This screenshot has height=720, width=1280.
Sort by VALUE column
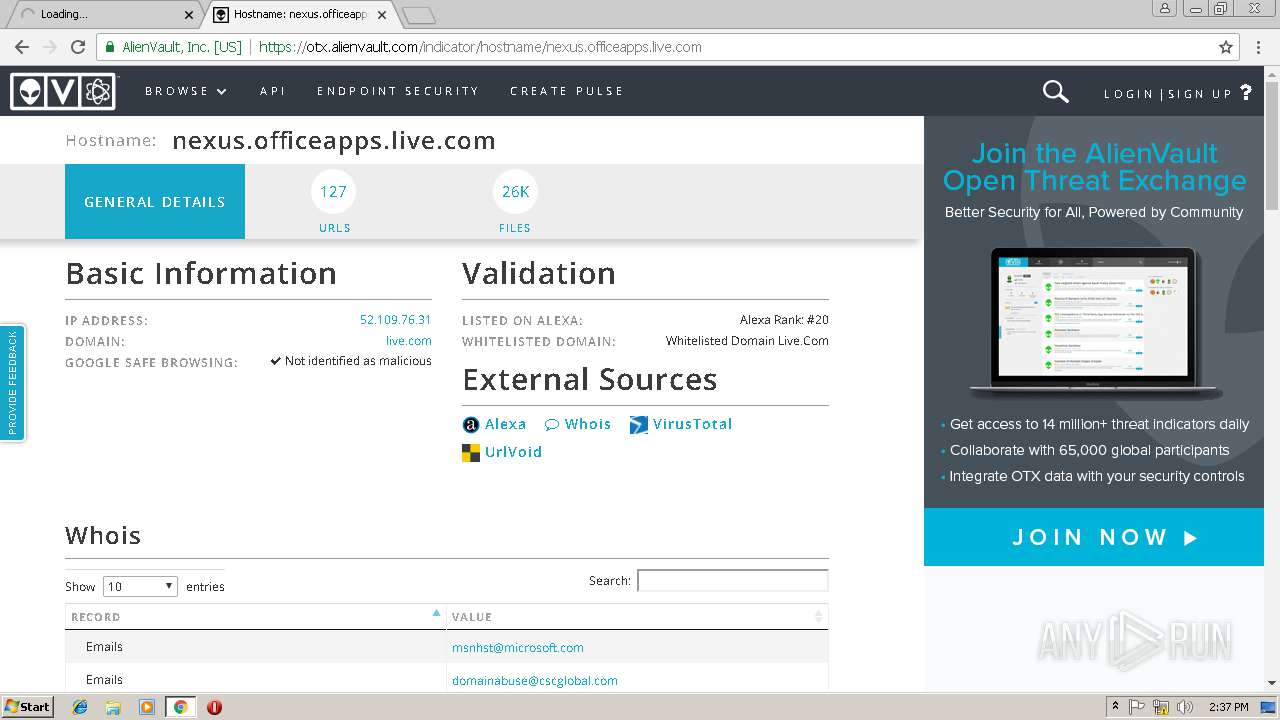coord(637,617)
